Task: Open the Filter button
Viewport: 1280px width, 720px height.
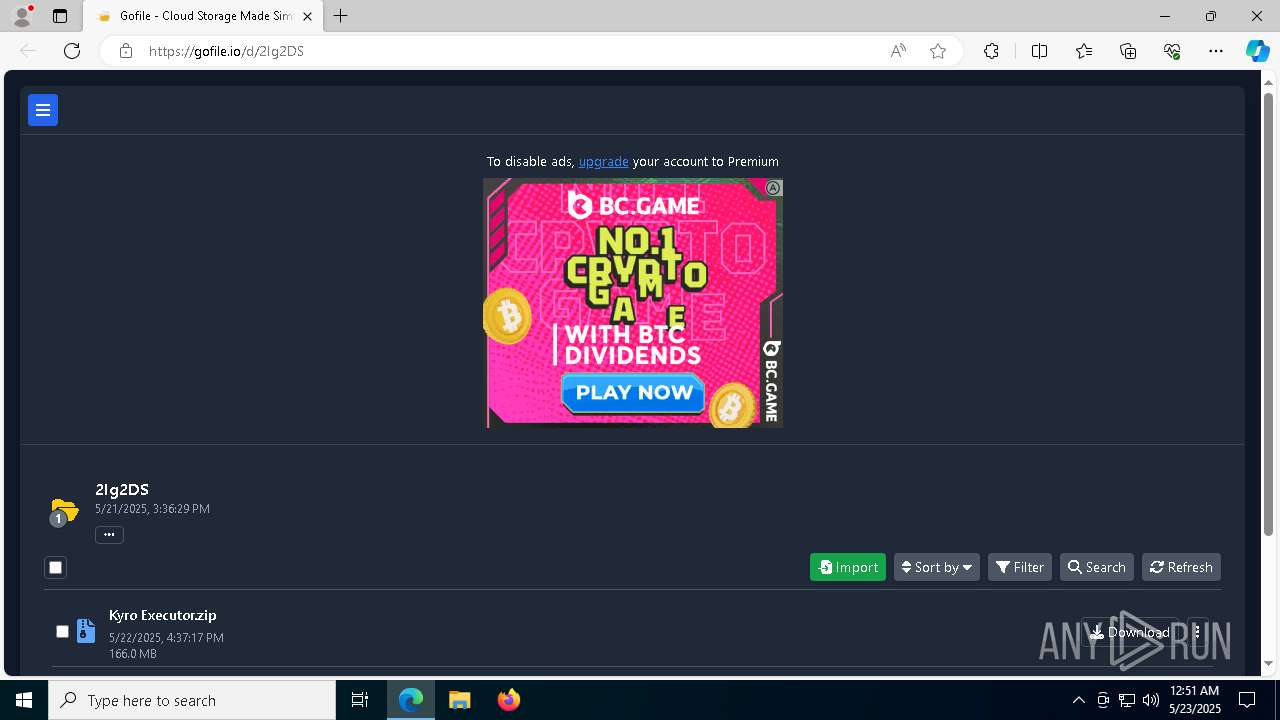Action: point(1019,567)
